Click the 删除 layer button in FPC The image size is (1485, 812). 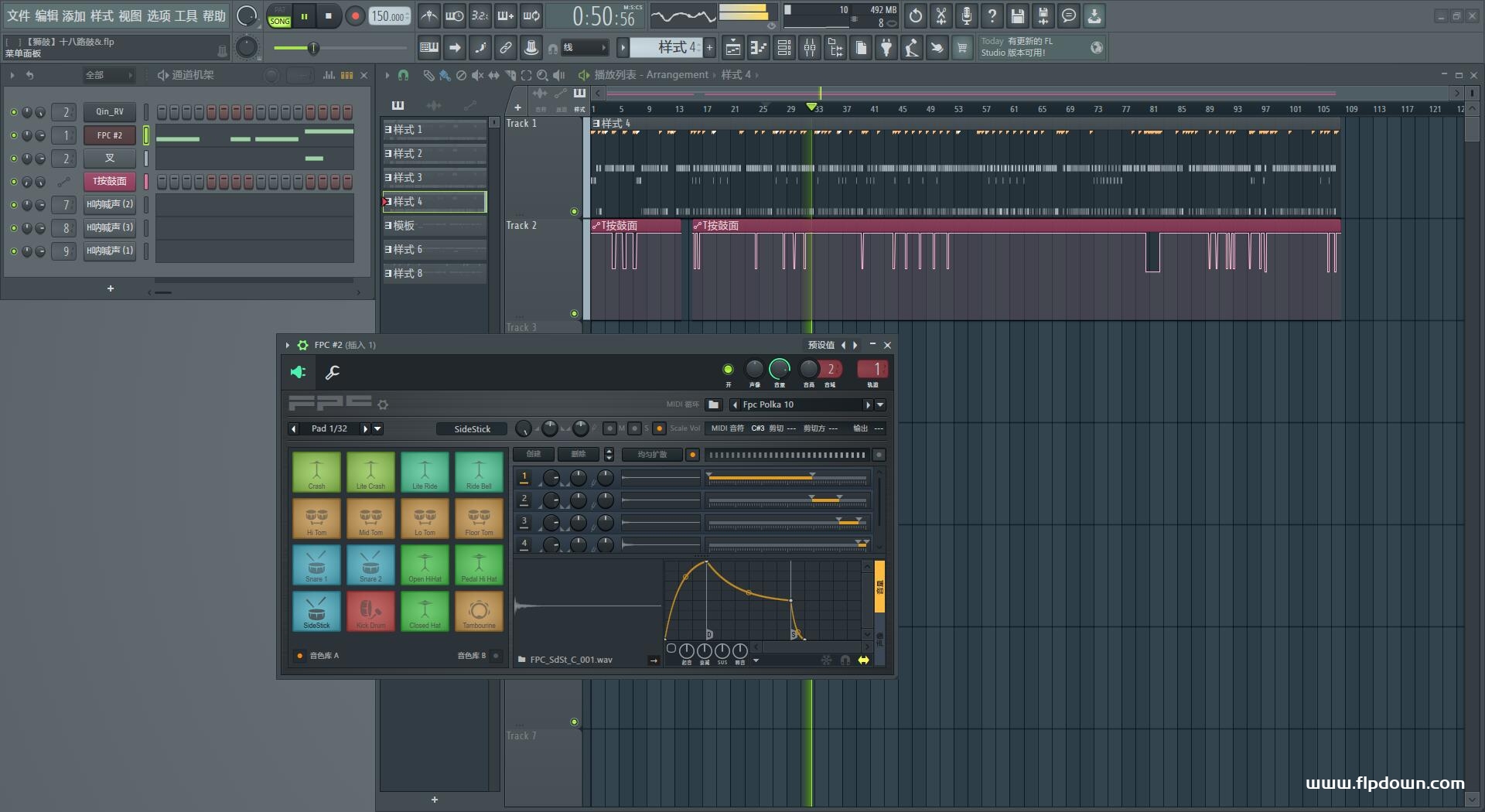pyautogui.click(x=579, y=455)
